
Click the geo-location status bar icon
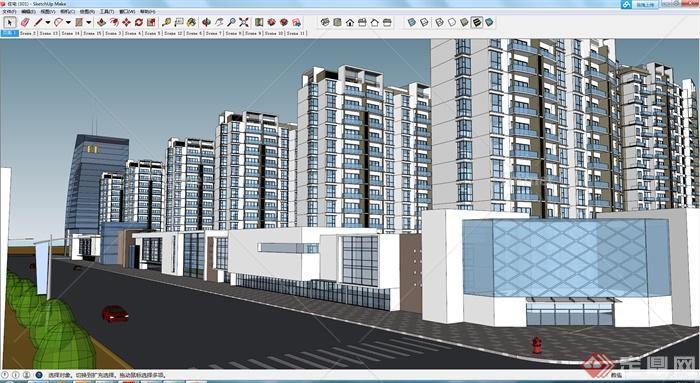click(x=4, y=375)
